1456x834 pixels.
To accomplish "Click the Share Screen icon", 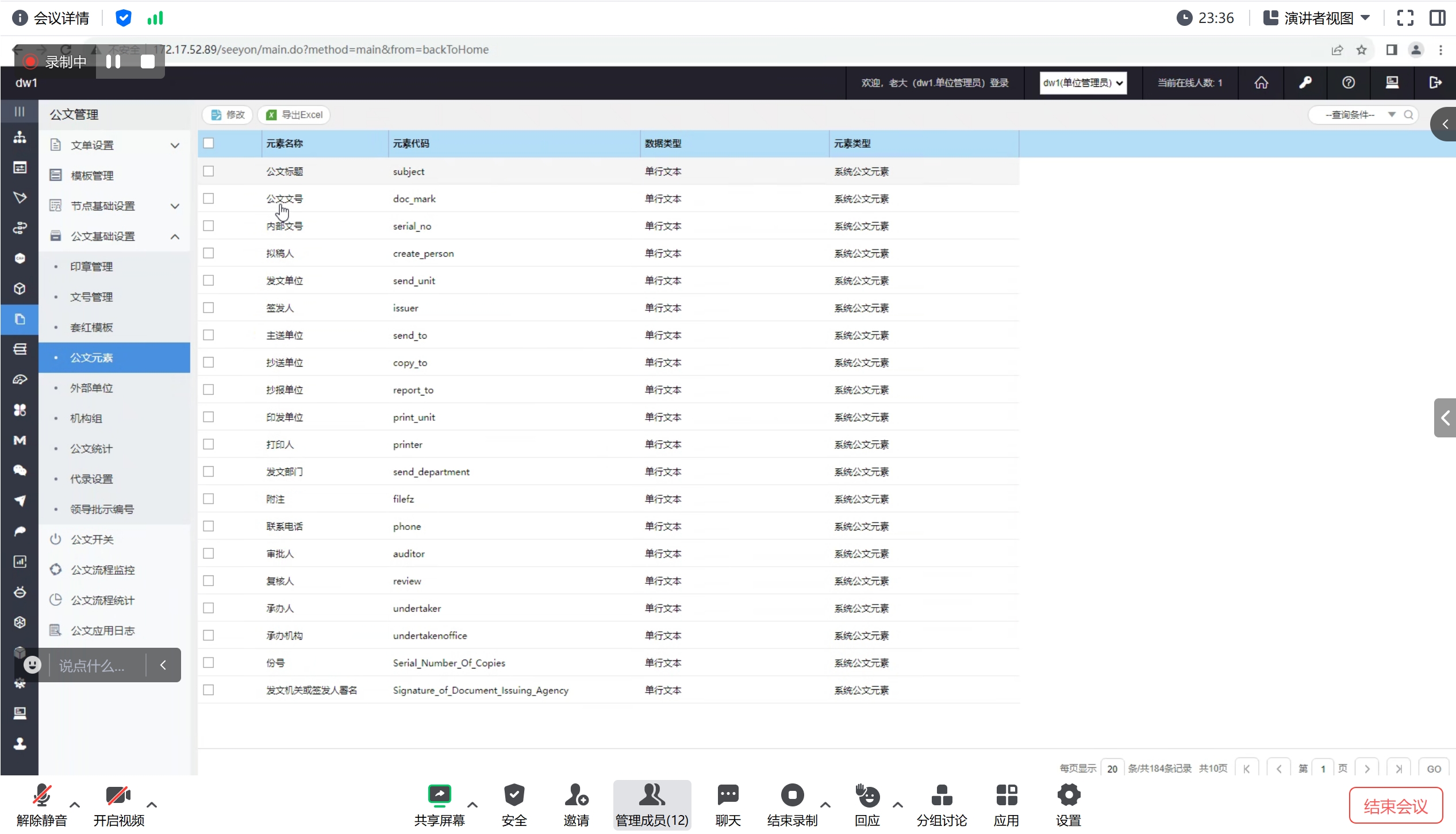I will pyautogui.click(x=439, y=795).
